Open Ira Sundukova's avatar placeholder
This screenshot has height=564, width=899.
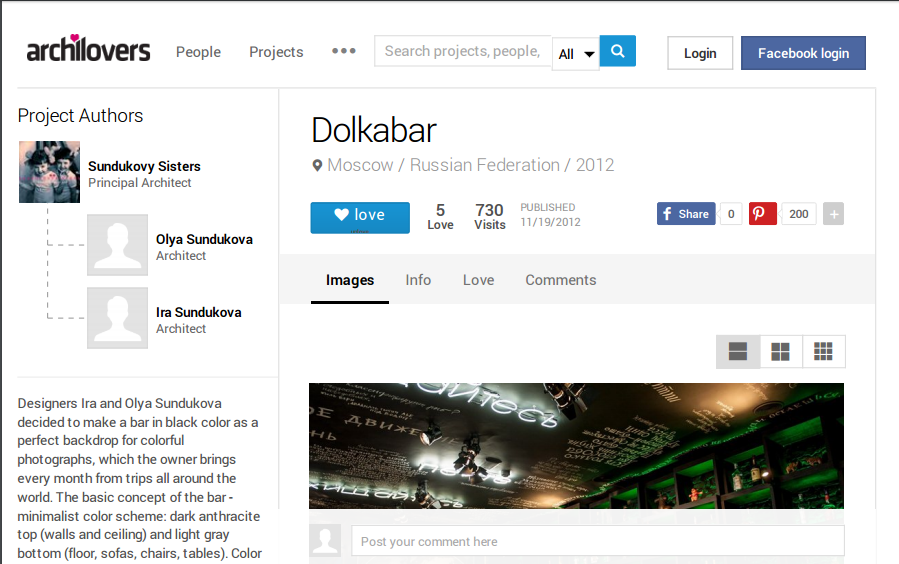click(118, 318)
